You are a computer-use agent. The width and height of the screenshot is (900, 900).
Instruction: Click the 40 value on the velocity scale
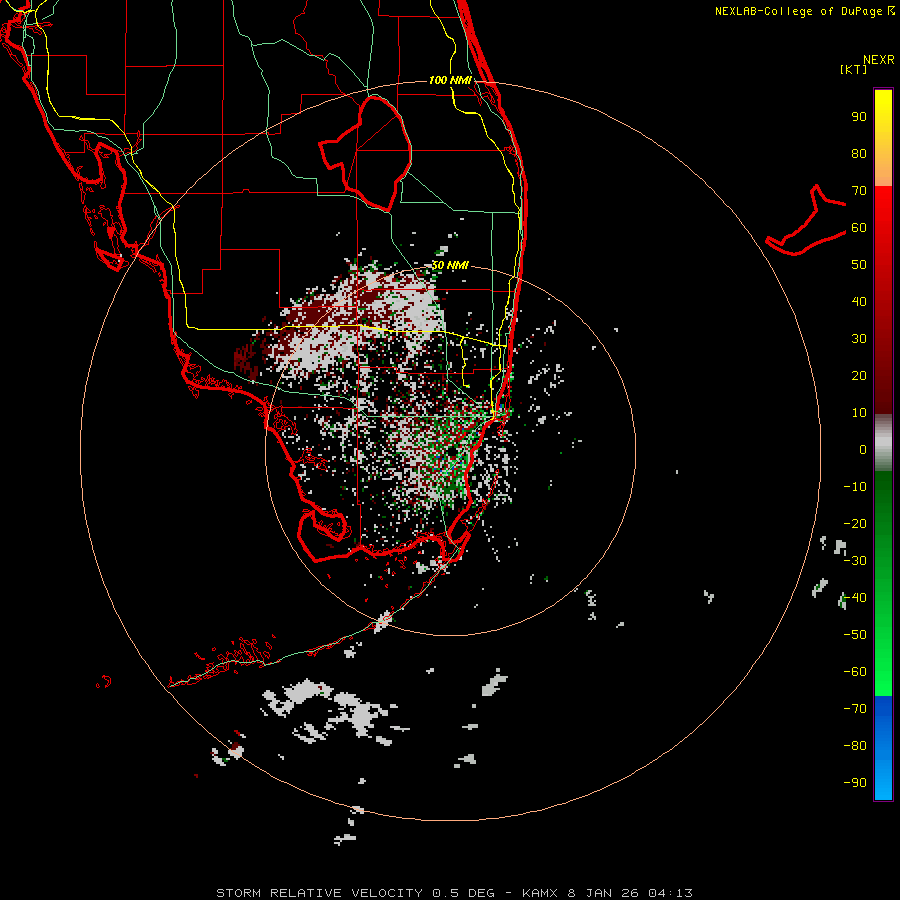pyautogui.click(x=859, y=302)
